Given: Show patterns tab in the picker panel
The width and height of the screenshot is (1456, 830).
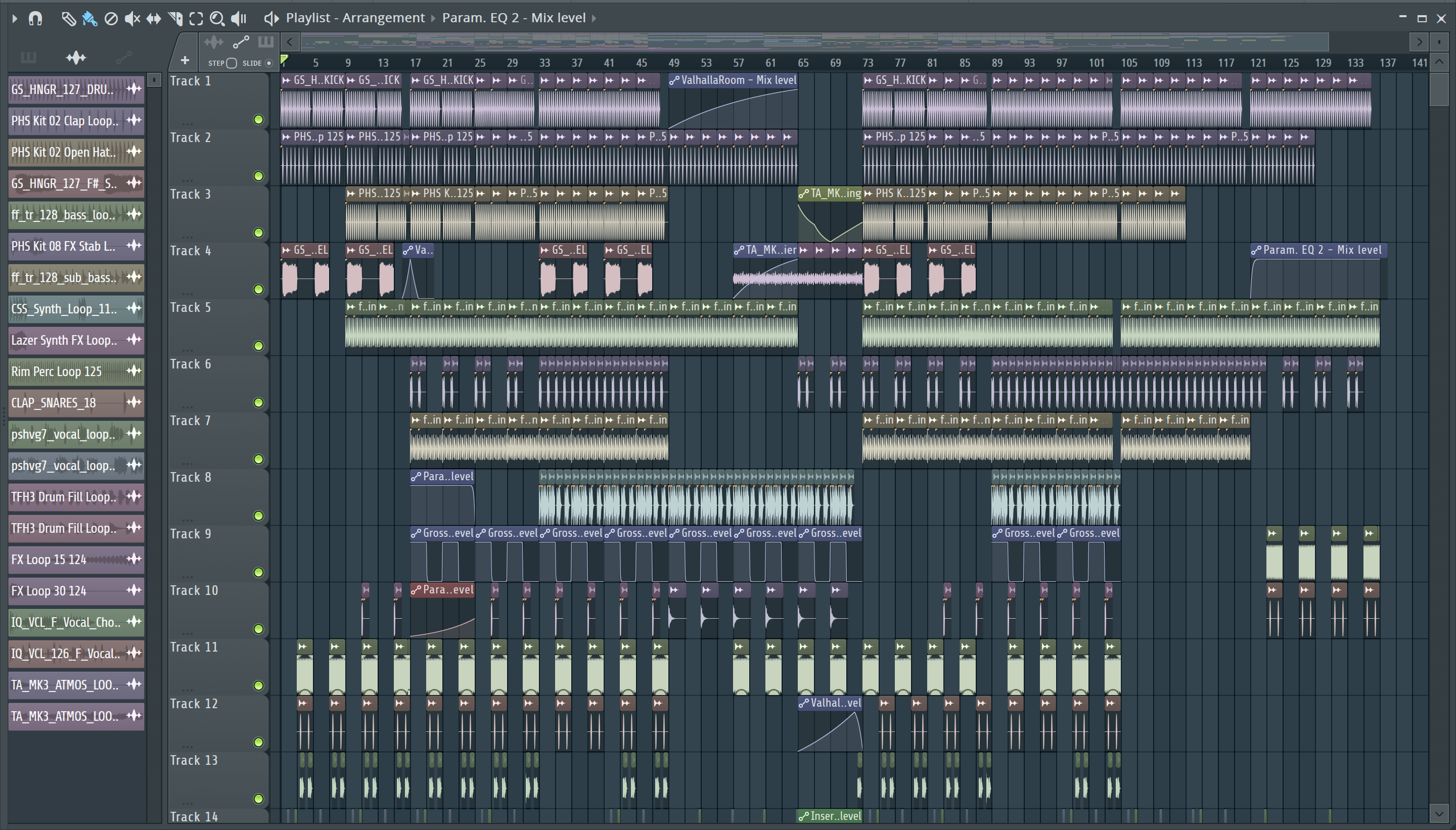Looking at the screenshot, I should click(x=28, y=58).
